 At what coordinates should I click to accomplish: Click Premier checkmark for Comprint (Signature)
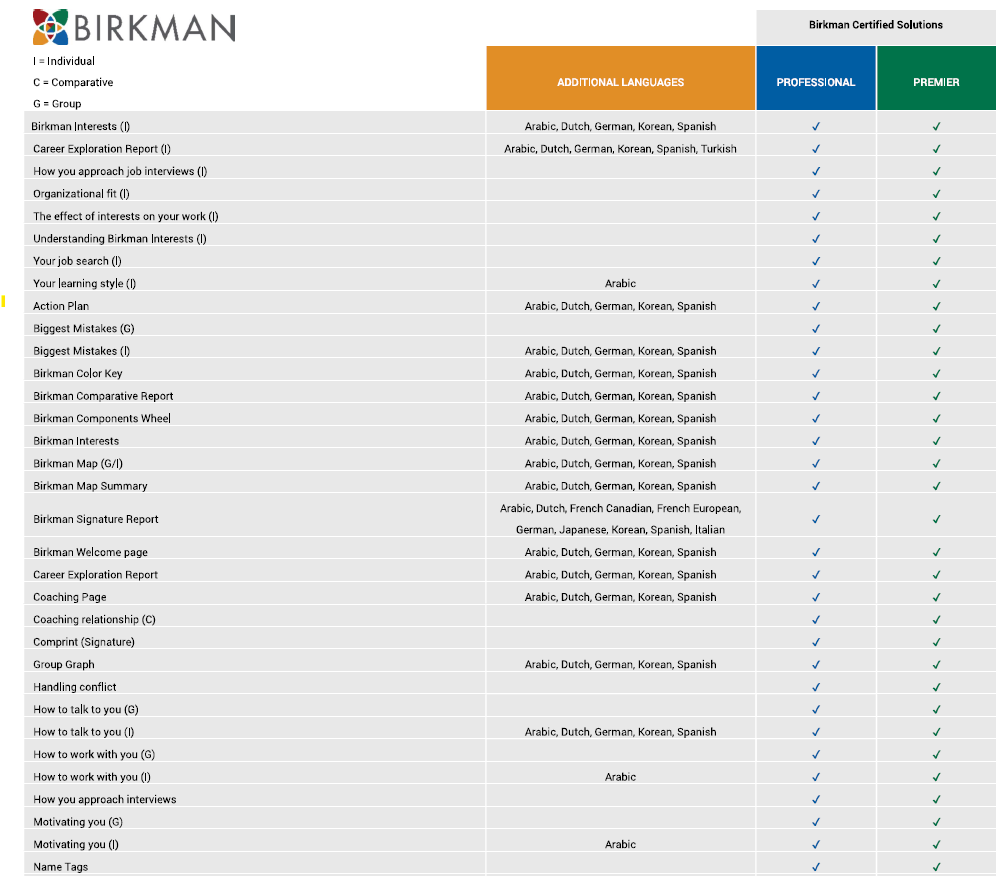[936, 642]
